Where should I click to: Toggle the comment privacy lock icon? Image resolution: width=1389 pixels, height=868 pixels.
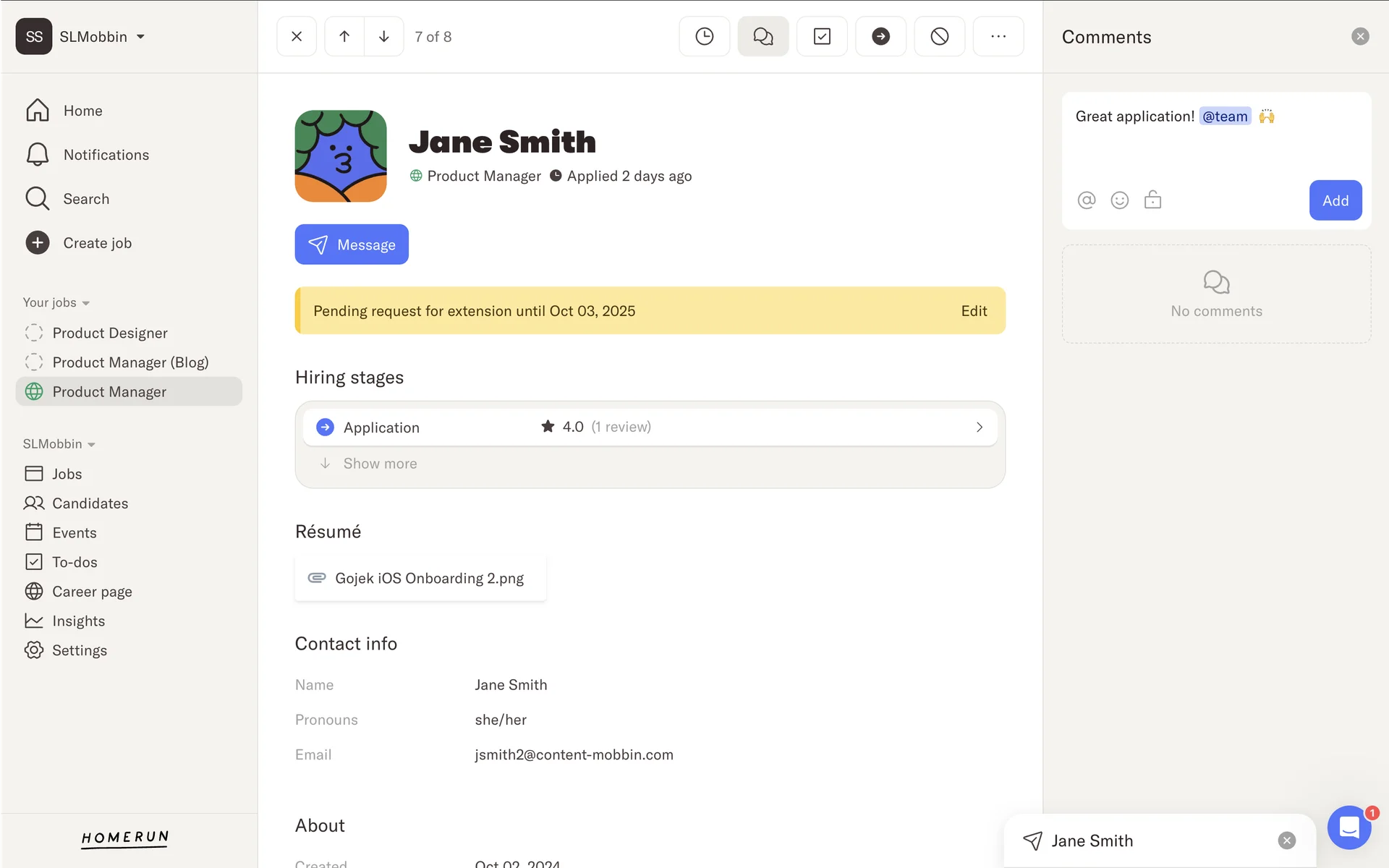click(x=1152, y=200)
